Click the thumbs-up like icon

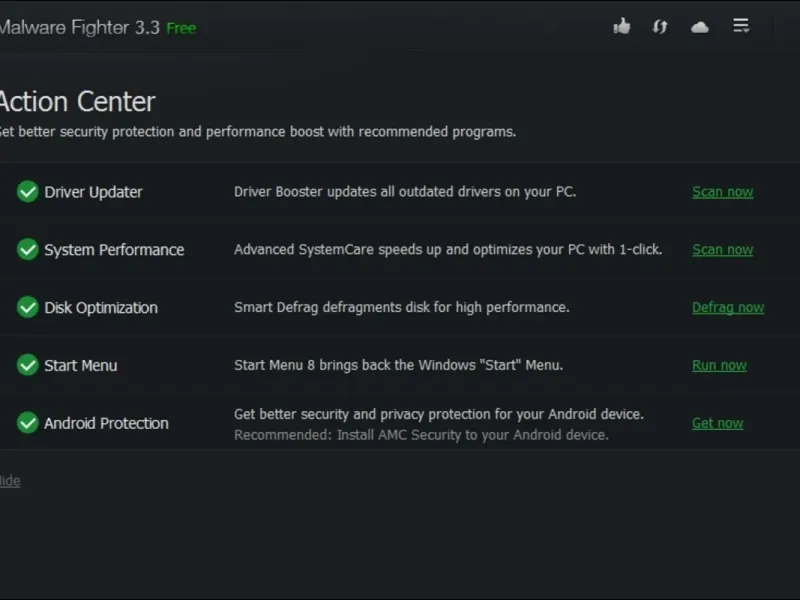[x=622, y=26]
